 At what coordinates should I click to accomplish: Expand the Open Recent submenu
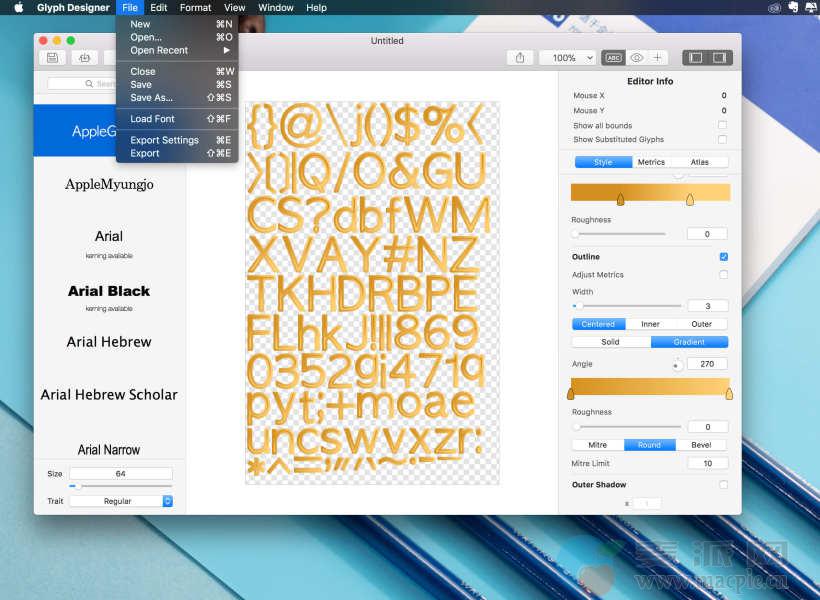click(180, 50)
